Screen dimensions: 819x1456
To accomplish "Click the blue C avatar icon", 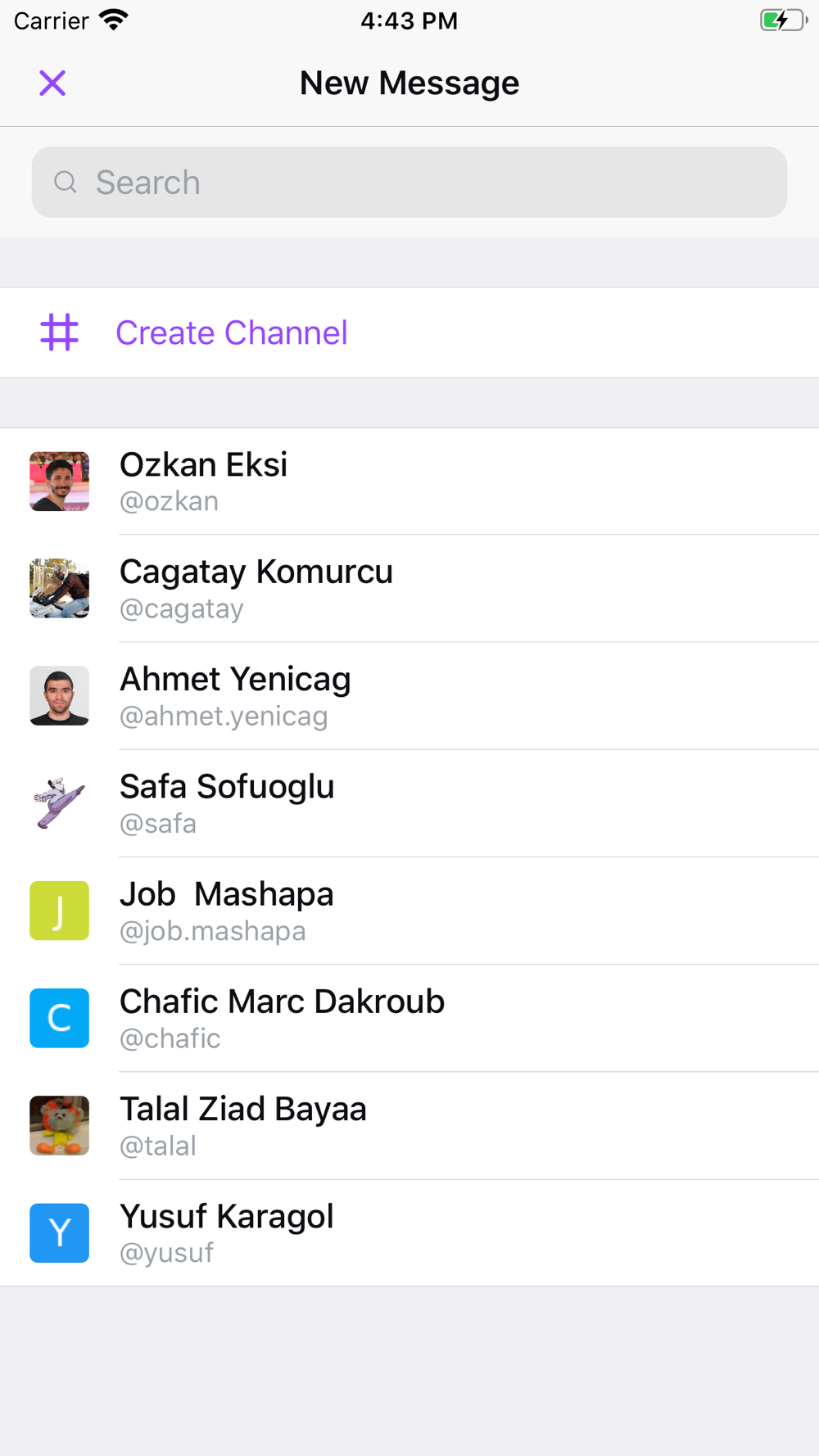I will 59,1018.
